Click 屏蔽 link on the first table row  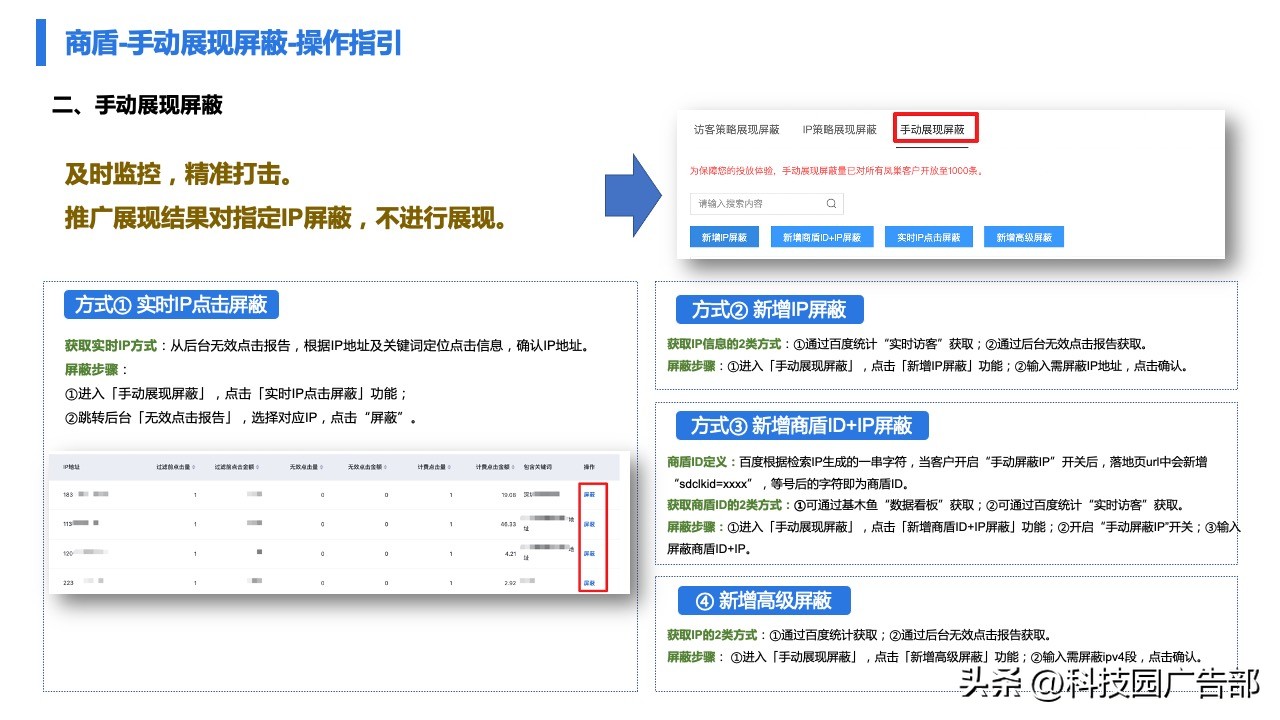pos(590,494)
